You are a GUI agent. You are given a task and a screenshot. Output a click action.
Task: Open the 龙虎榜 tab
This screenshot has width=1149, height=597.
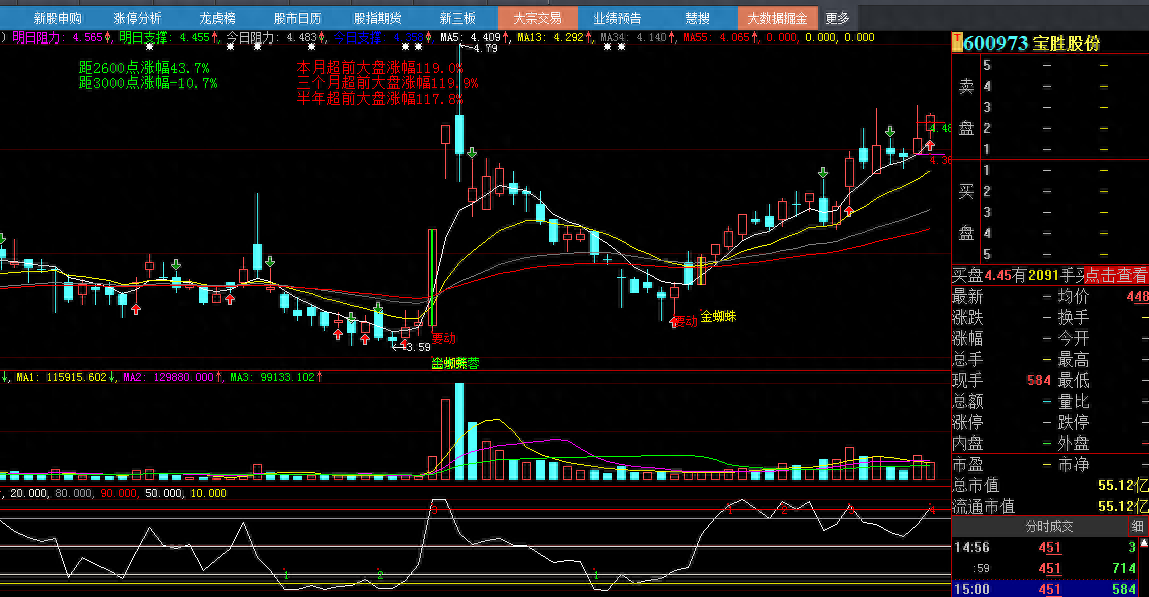(x=217, y=18)
